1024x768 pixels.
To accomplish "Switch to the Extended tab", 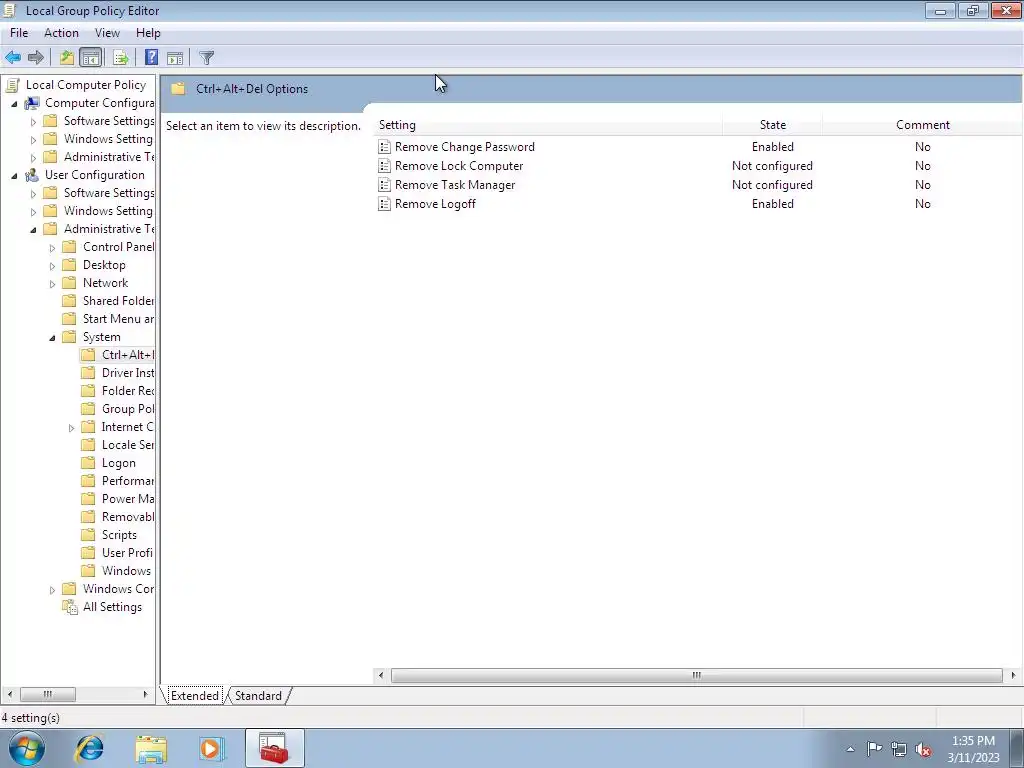I will click(195, 696).
